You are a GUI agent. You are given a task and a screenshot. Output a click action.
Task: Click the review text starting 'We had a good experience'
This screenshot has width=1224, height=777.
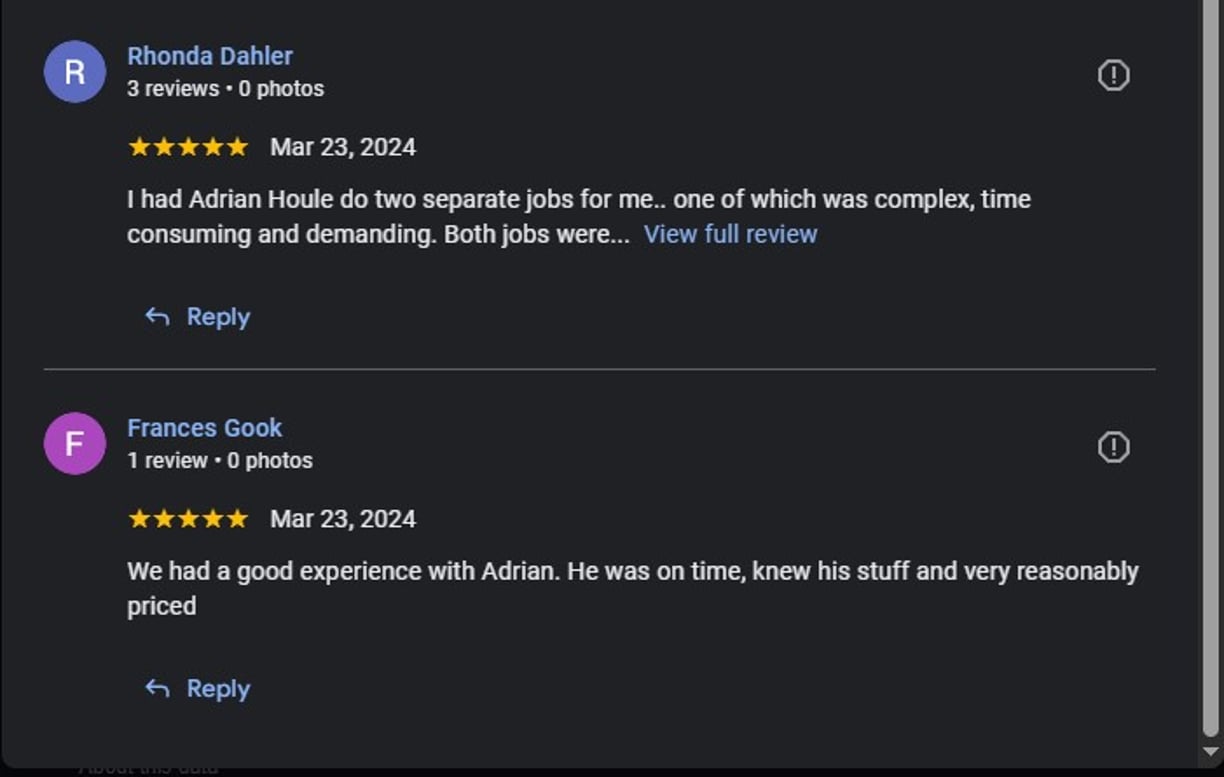pos(633,589)
